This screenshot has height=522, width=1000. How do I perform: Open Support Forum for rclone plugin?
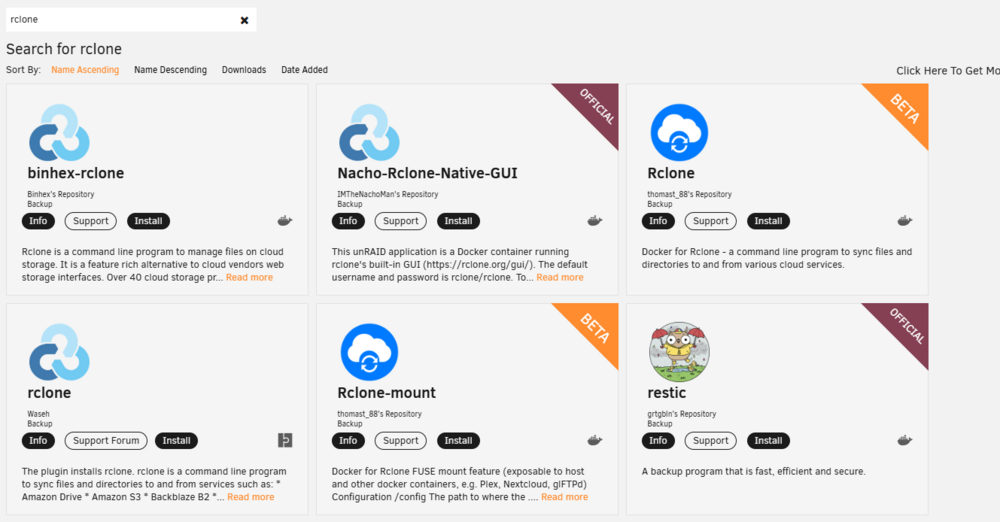[106, 440]
